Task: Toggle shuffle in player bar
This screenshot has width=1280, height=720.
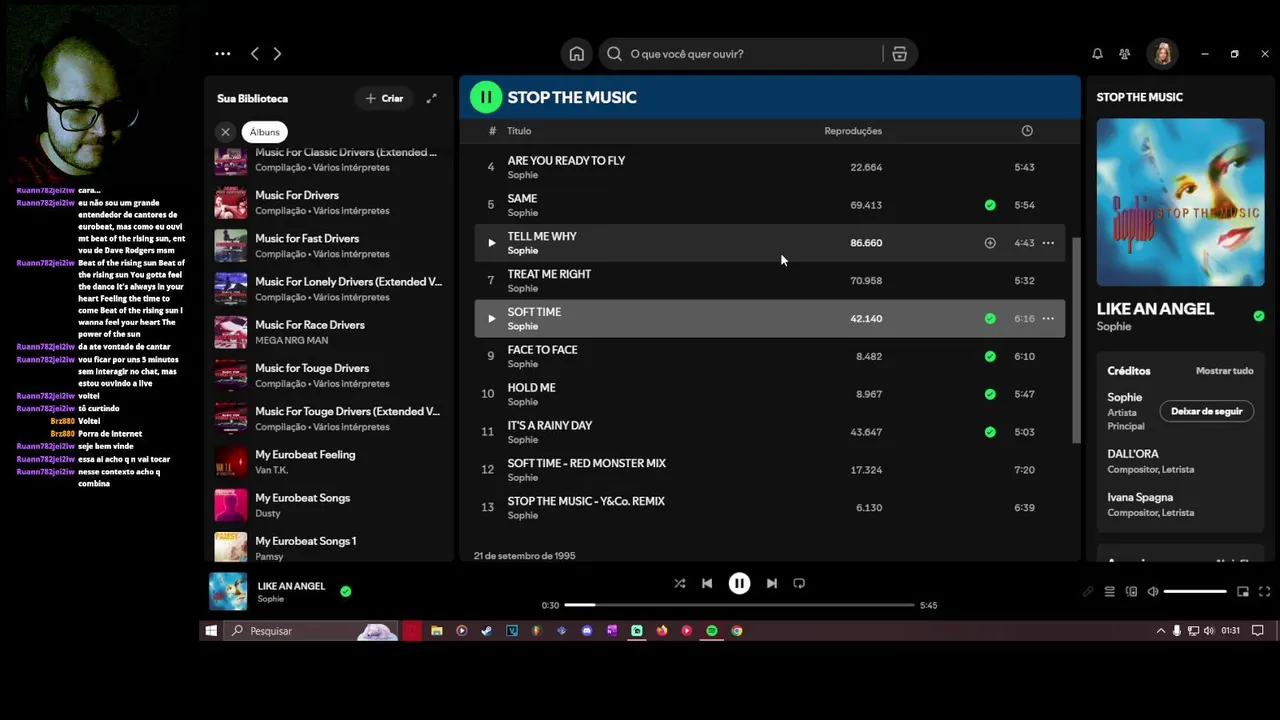Action: pyautogui.click(x=680, y=583)
